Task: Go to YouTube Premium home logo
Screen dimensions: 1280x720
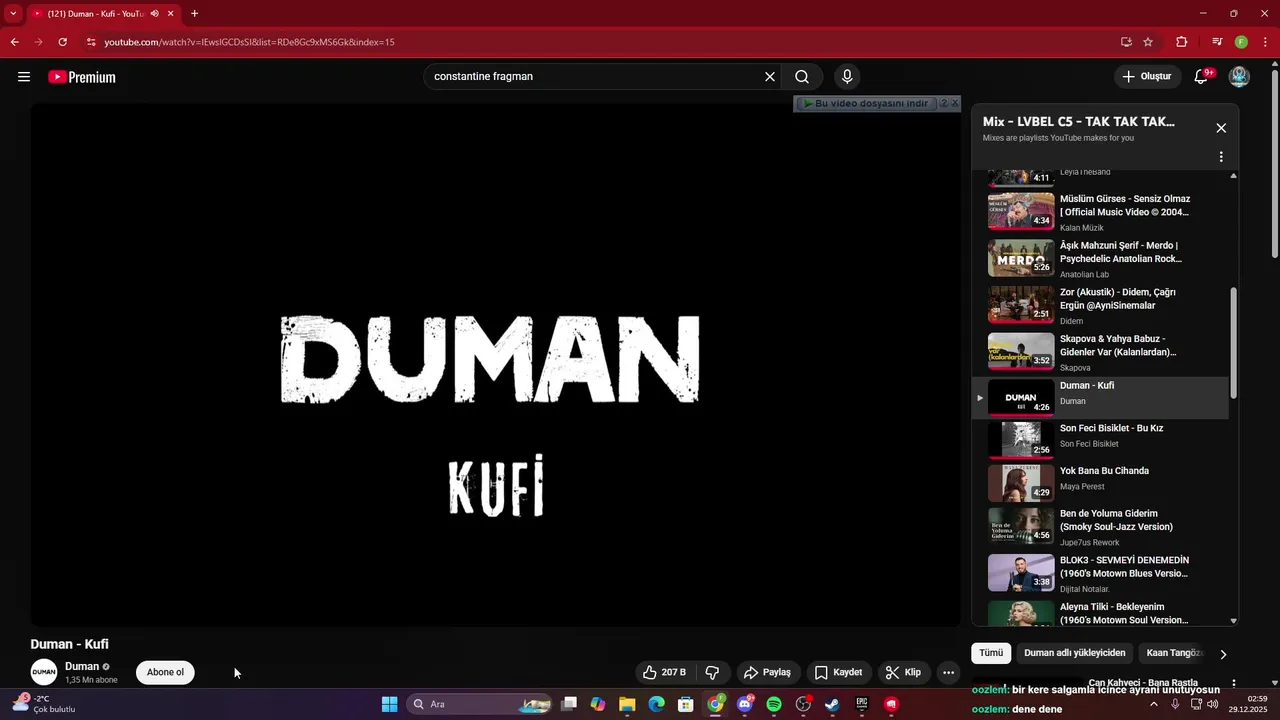Action: point(82,77)
